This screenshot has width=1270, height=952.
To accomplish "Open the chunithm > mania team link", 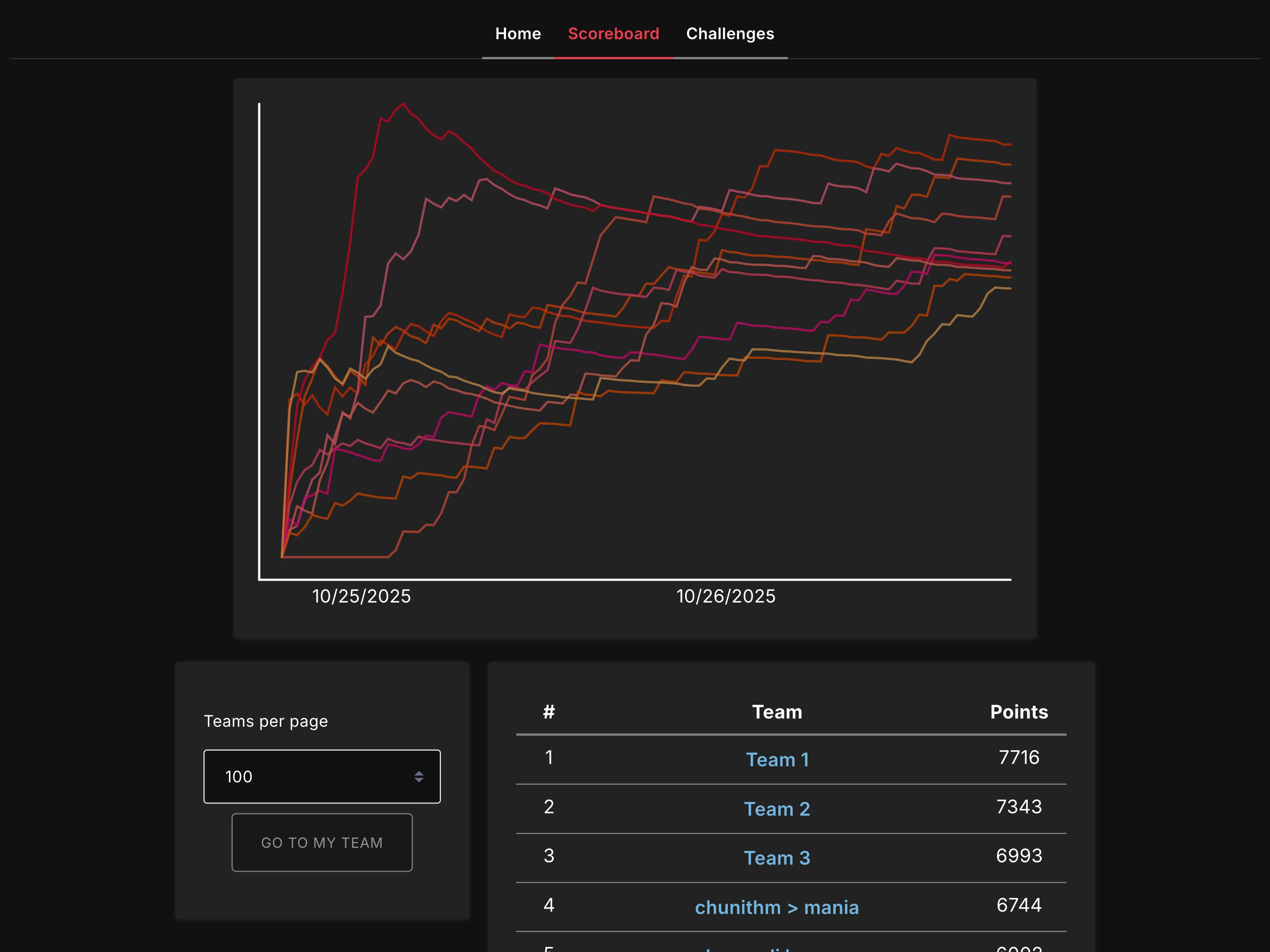I will [777, 907].
